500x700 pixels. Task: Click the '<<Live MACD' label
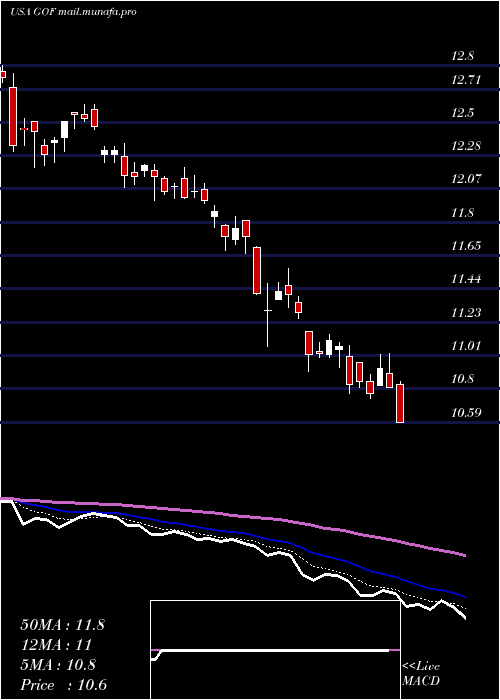(421, 674)
